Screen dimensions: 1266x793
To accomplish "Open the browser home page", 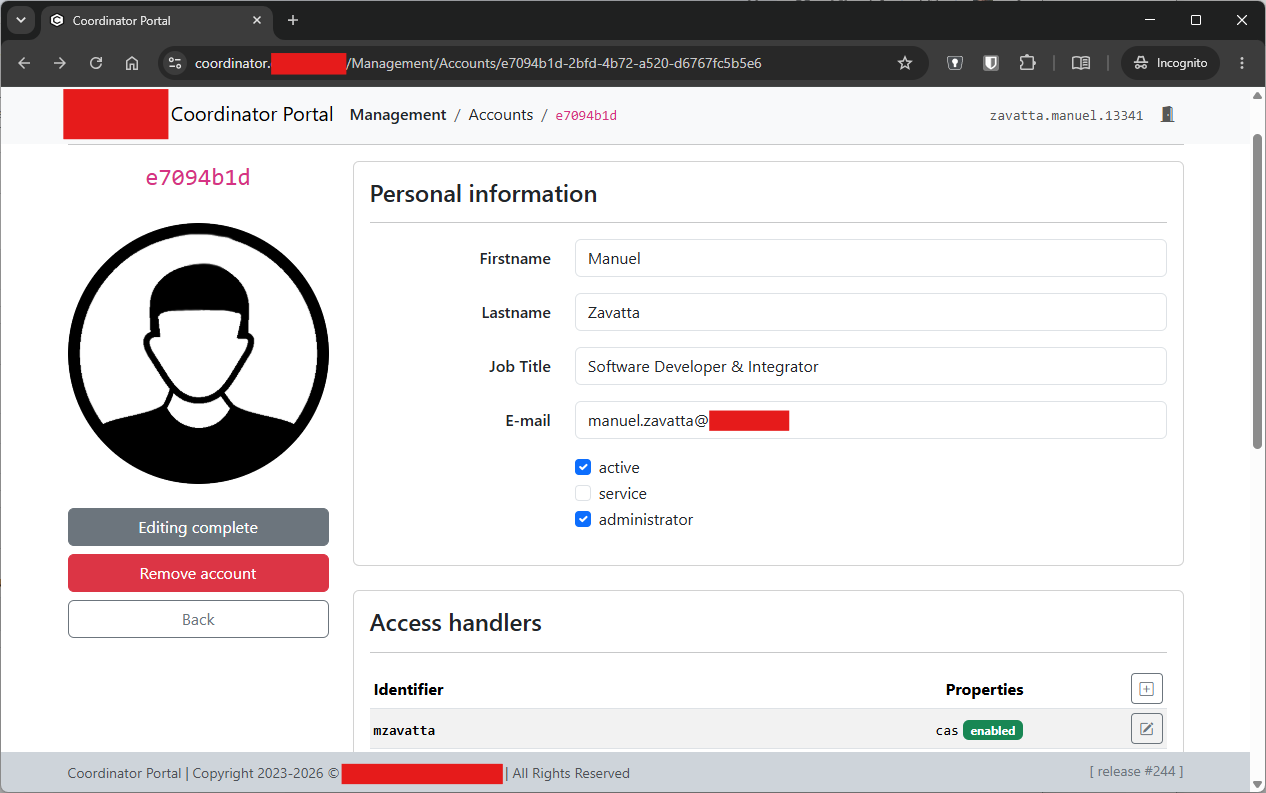I will point(132,63).
